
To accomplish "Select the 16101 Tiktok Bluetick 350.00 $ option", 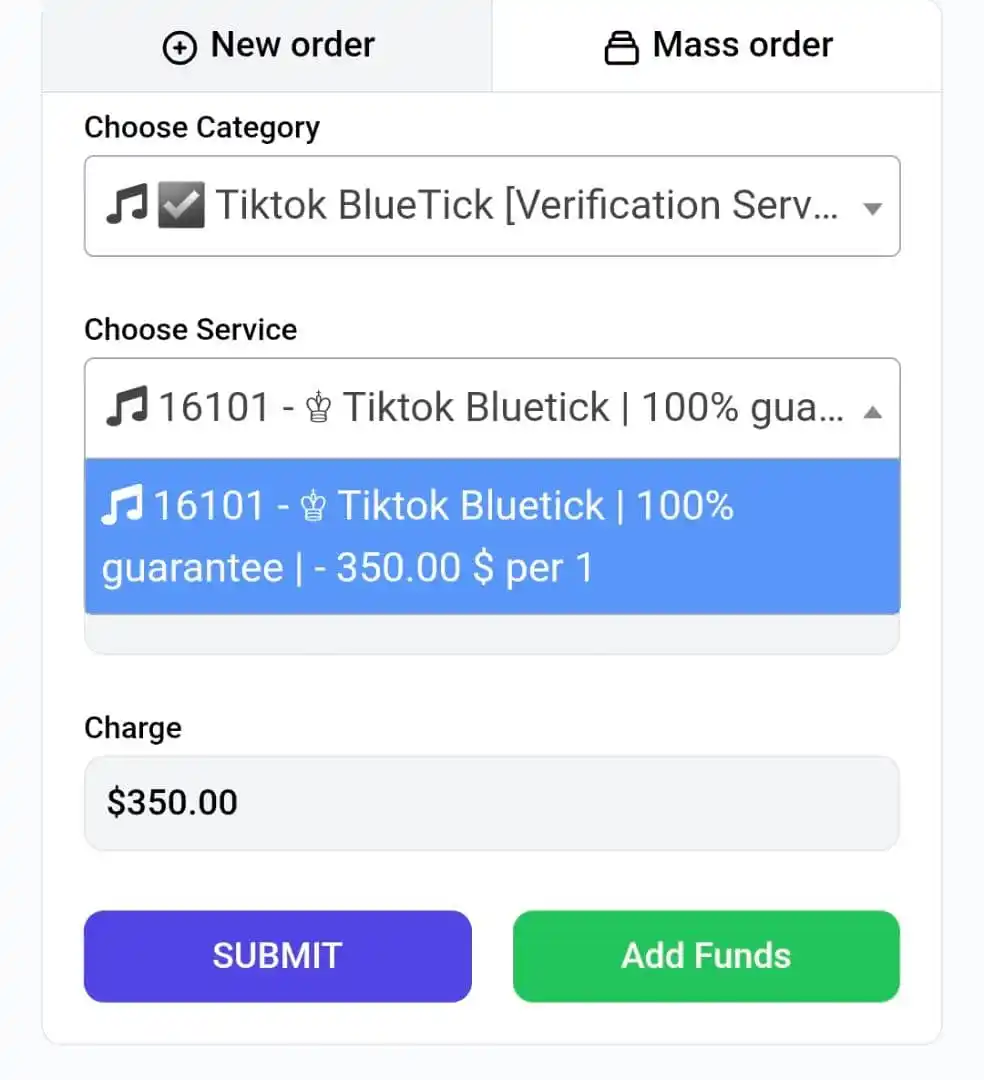I will pyautogui.click(x=492, y=536).
